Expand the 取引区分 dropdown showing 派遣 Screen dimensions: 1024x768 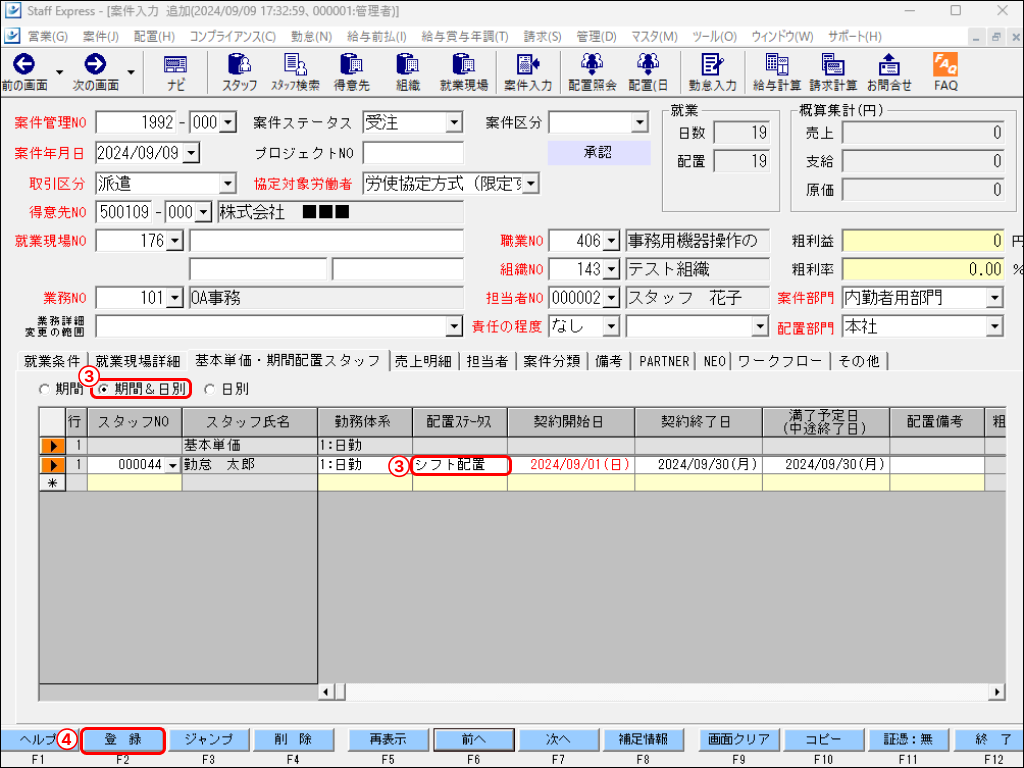[227, 184]
